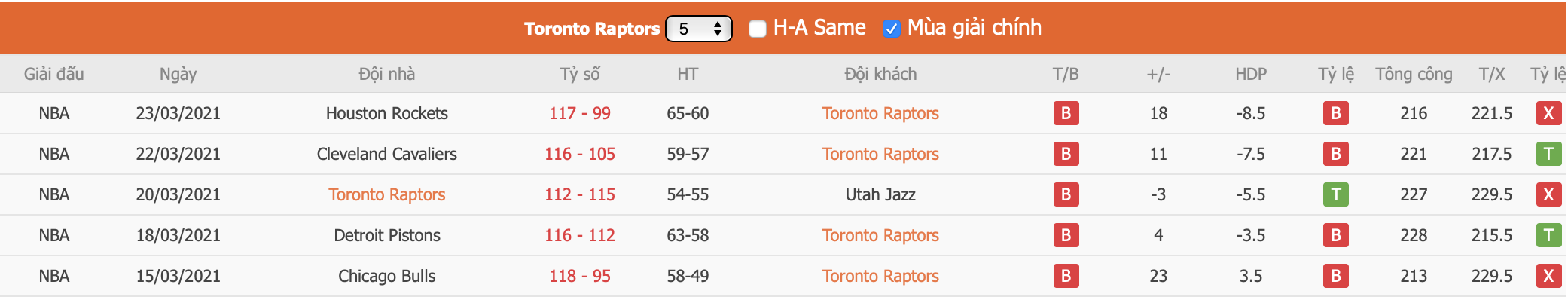Open the 112 - 115 score link
The width and height of the screenshot is (1568, 303).
pos(580,194)
